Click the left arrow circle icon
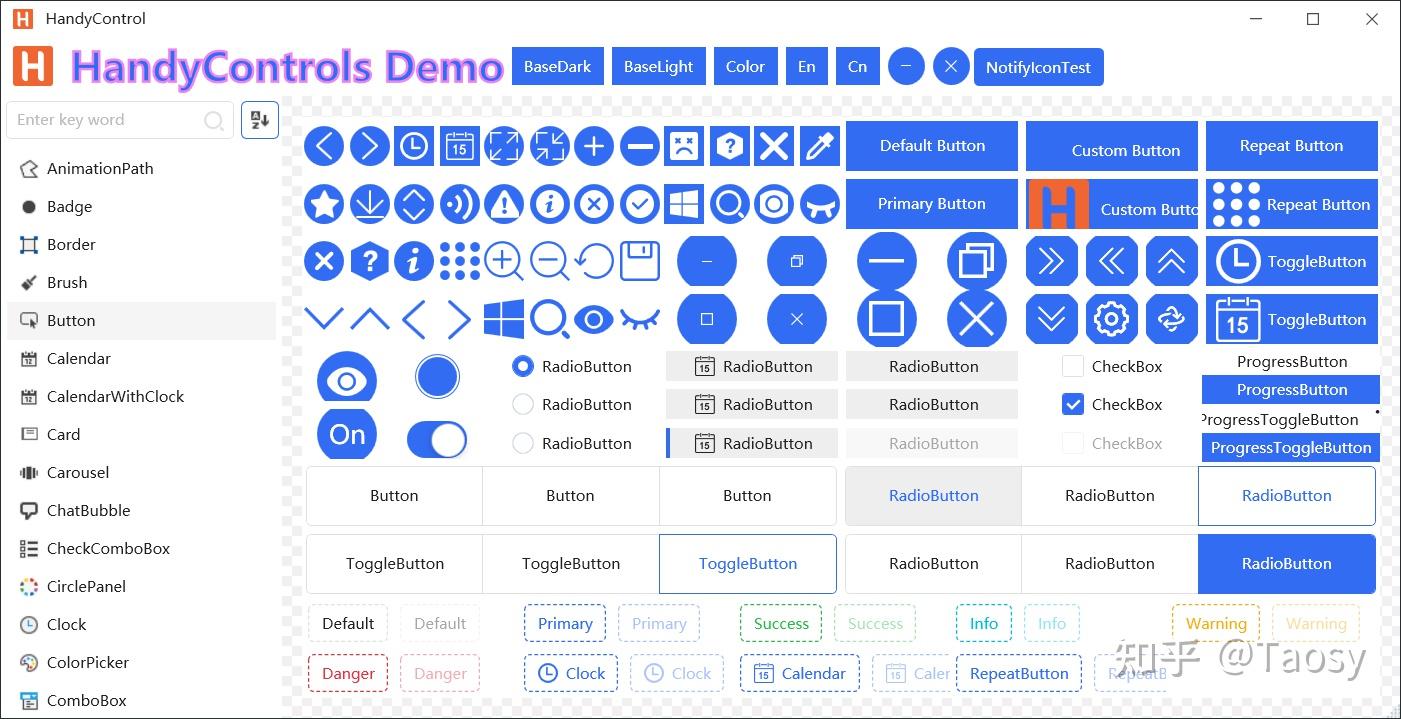Viewport: 1401px width, 719px height. 323,146
